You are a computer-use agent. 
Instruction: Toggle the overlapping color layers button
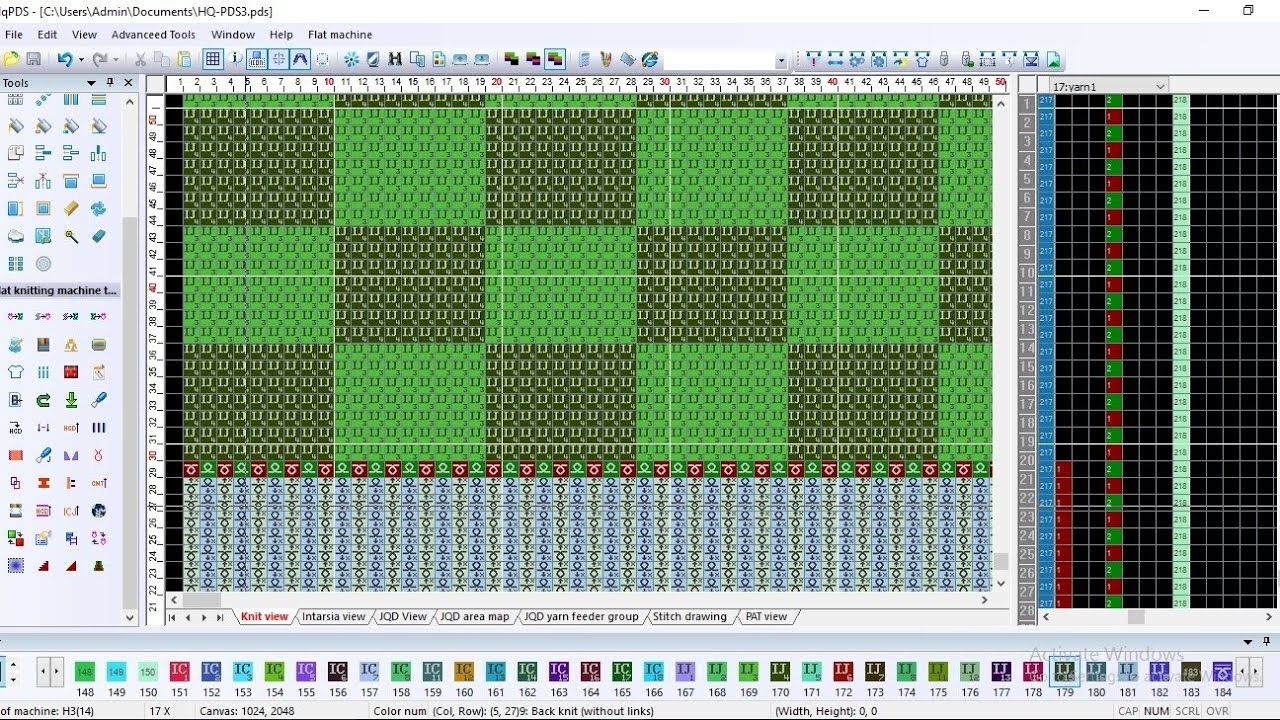pyautogui.click(x=555, y=60)
